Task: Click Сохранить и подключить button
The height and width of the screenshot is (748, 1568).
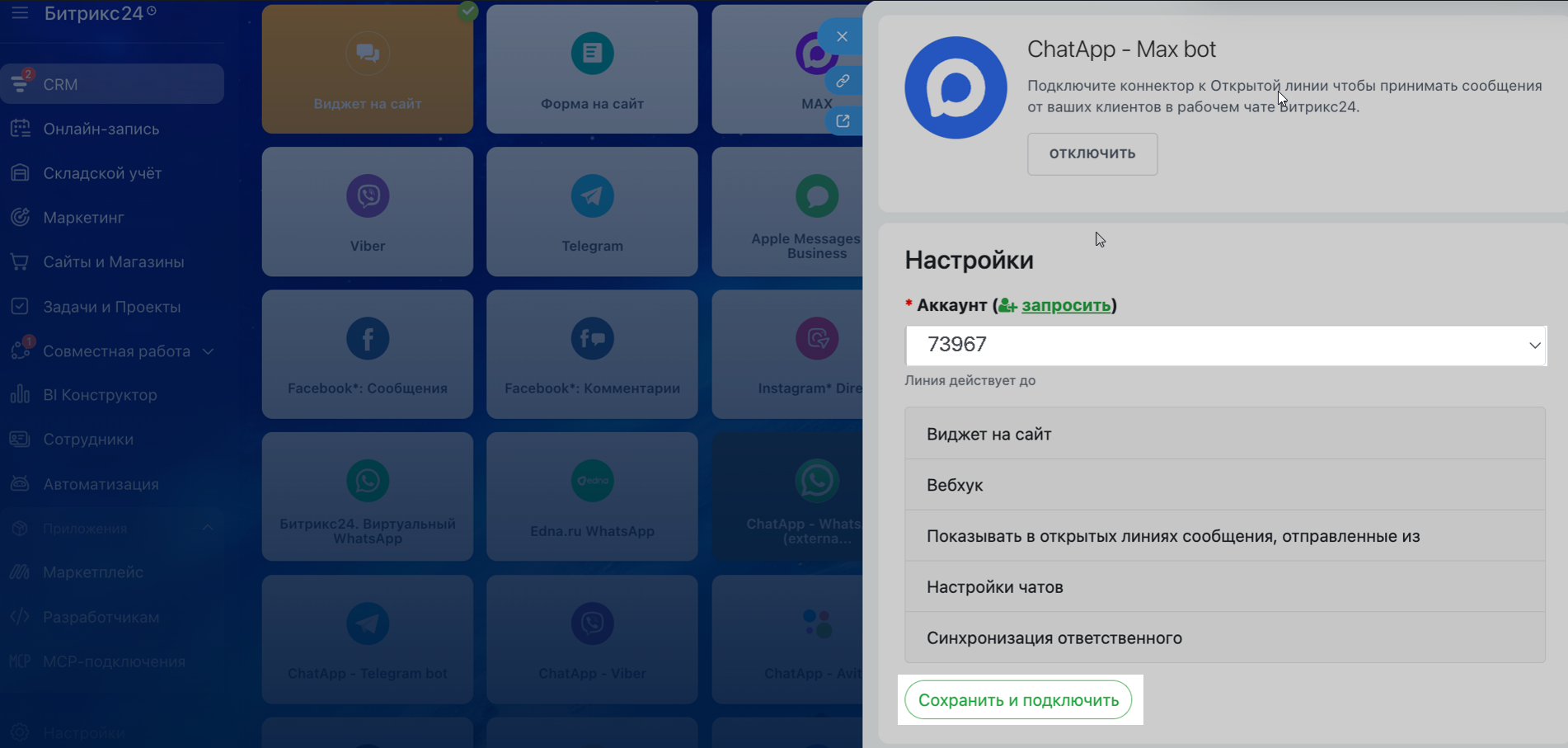Action: (x=1018, y=700)
